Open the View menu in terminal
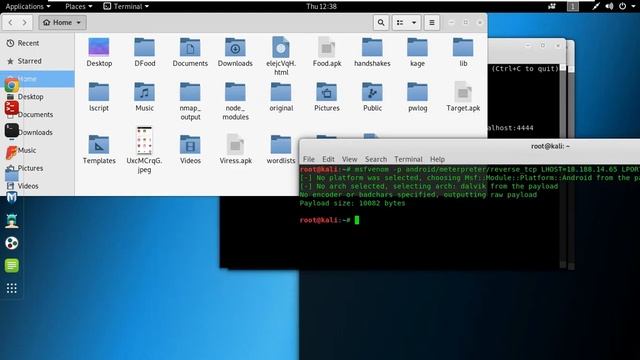Image resolution: width=640 pixels, height=360 pixels. [x=349, y=159]
